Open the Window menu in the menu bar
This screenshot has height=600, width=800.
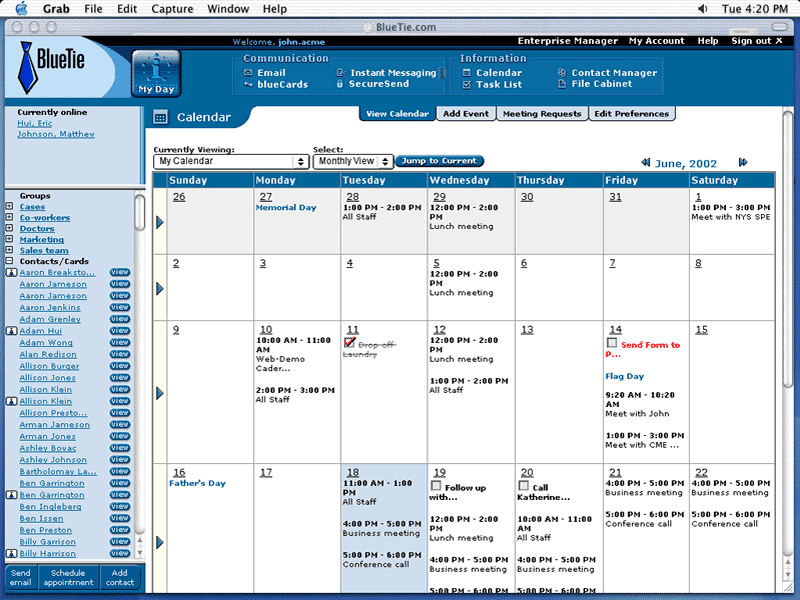(x=228, y=9)
